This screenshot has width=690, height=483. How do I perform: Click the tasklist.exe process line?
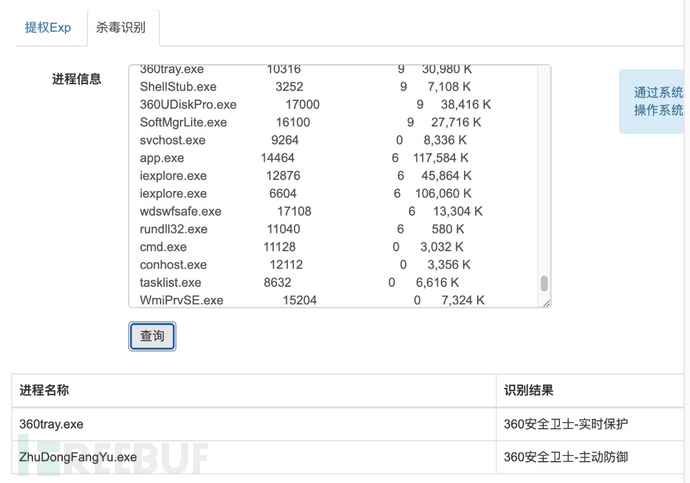pyautogui.click(x=299, y=282)
